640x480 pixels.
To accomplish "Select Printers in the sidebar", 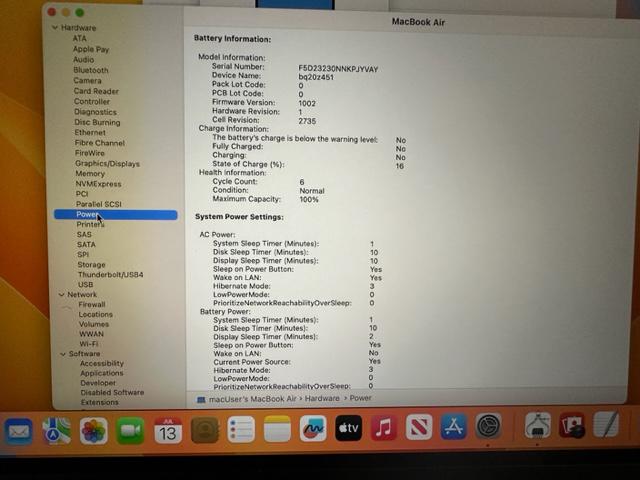I will pos(90,224).
